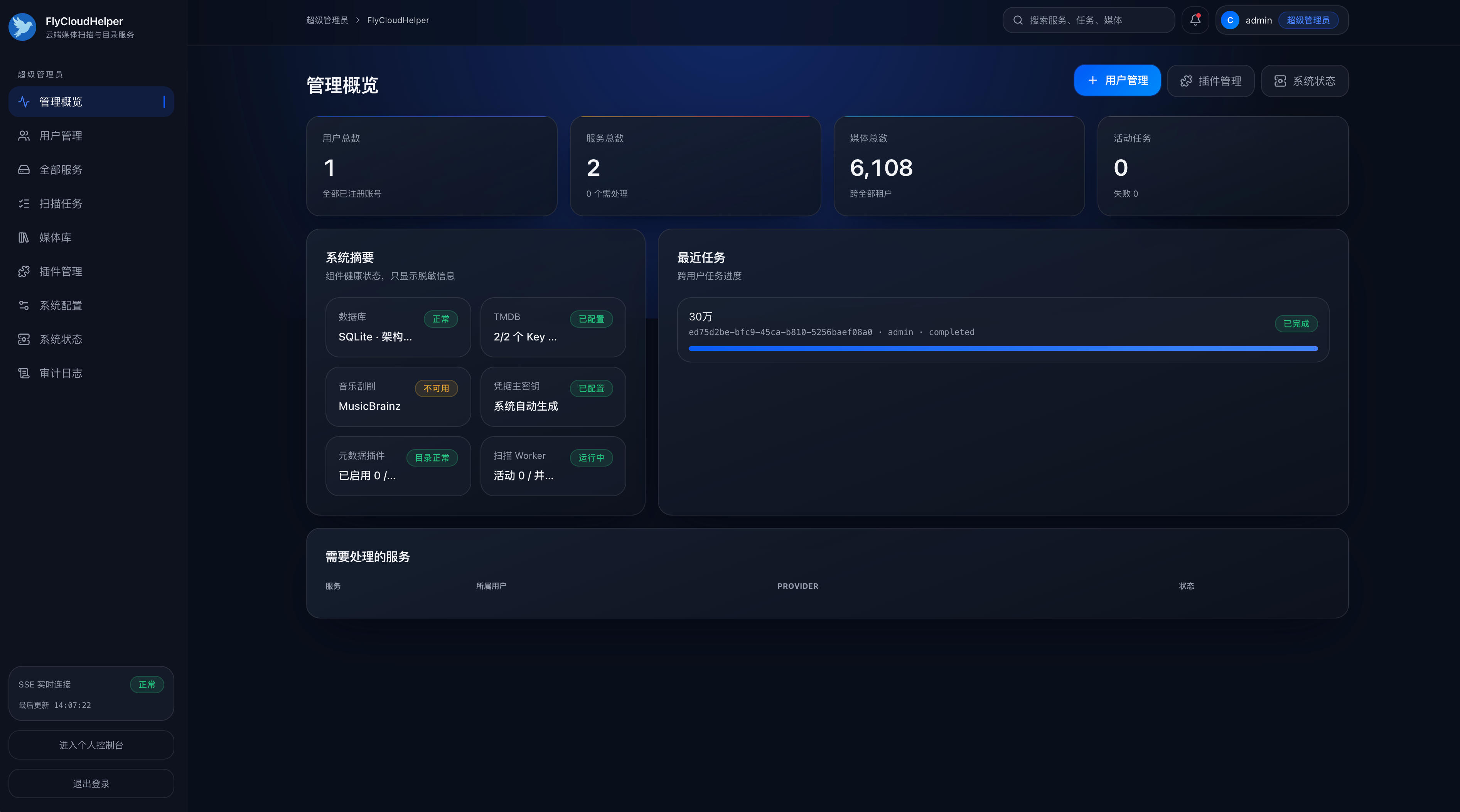Click the 已配置 badge on TMDB tile
The image size is (1460, 812).
coord(591,319)
